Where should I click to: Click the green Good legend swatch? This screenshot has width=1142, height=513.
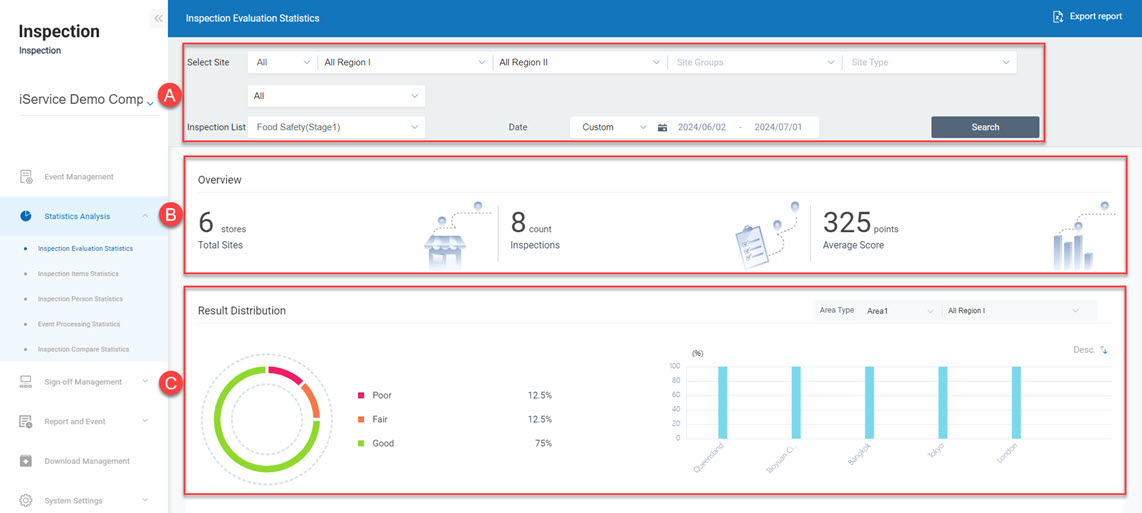tap(360, 443)
